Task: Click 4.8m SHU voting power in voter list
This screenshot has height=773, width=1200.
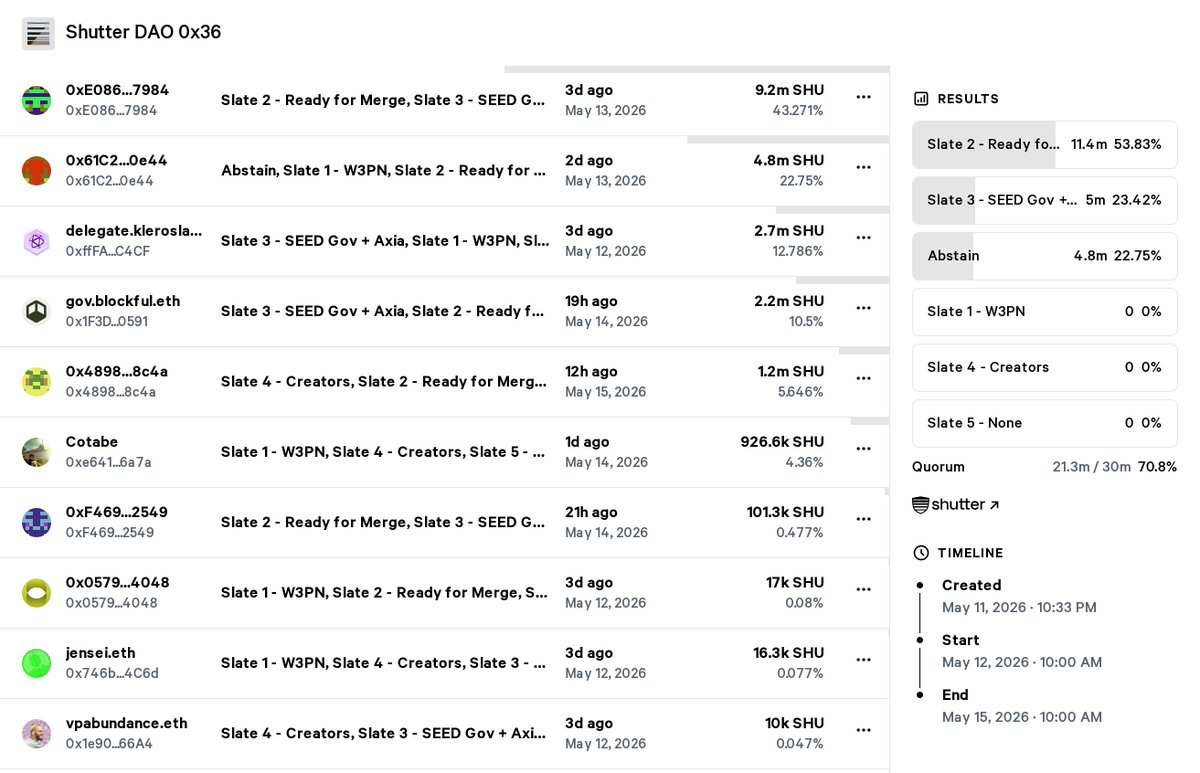Action: (789, 160)
